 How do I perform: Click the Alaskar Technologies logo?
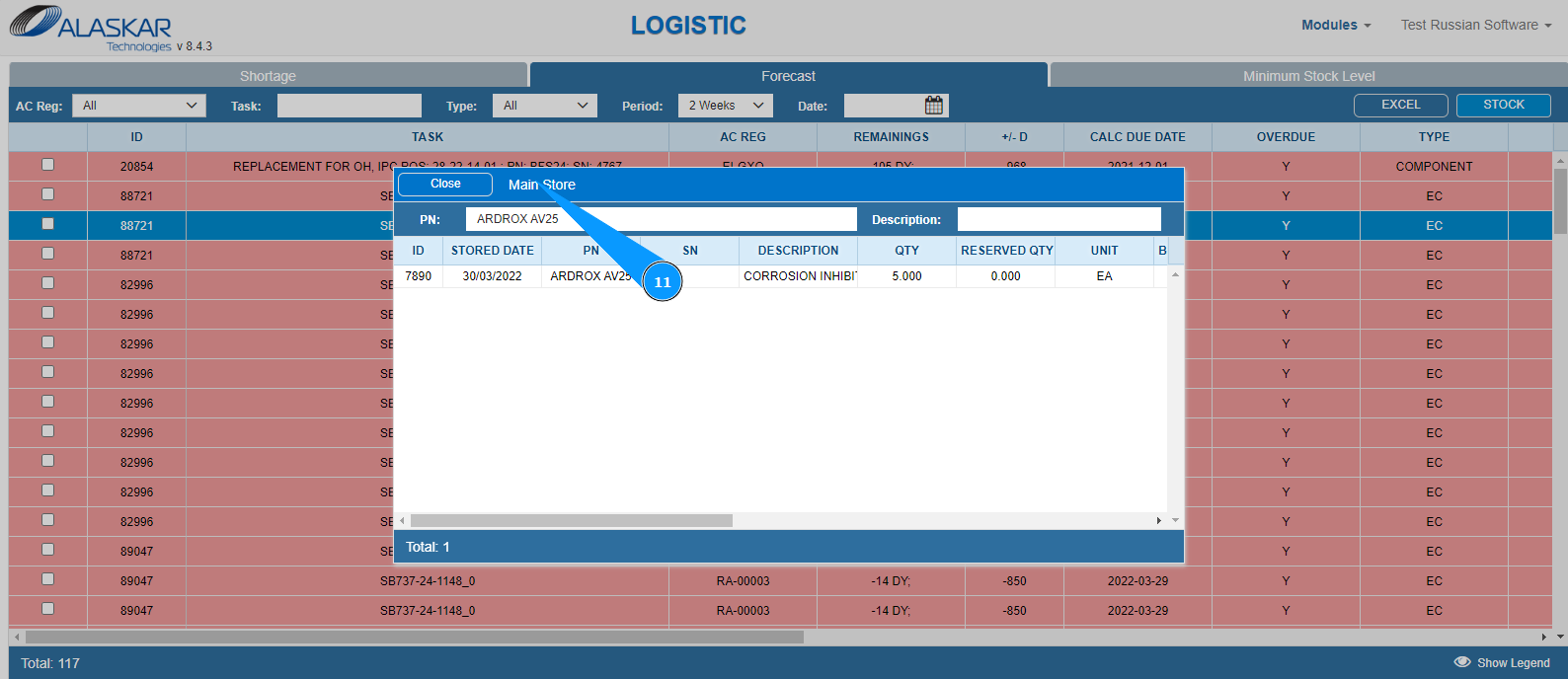pos(92,28)
